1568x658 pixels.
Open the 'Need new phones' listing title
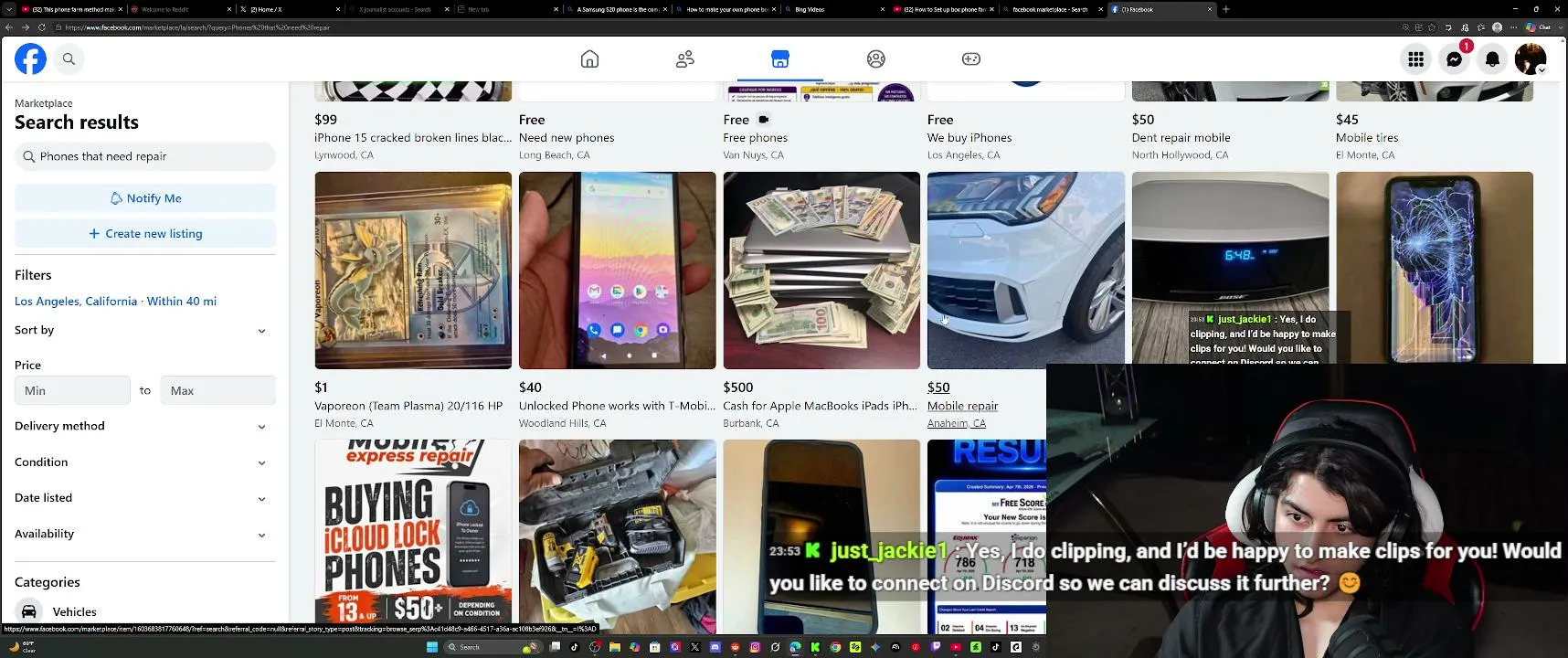pyautogui.click(x=567, y=138)
